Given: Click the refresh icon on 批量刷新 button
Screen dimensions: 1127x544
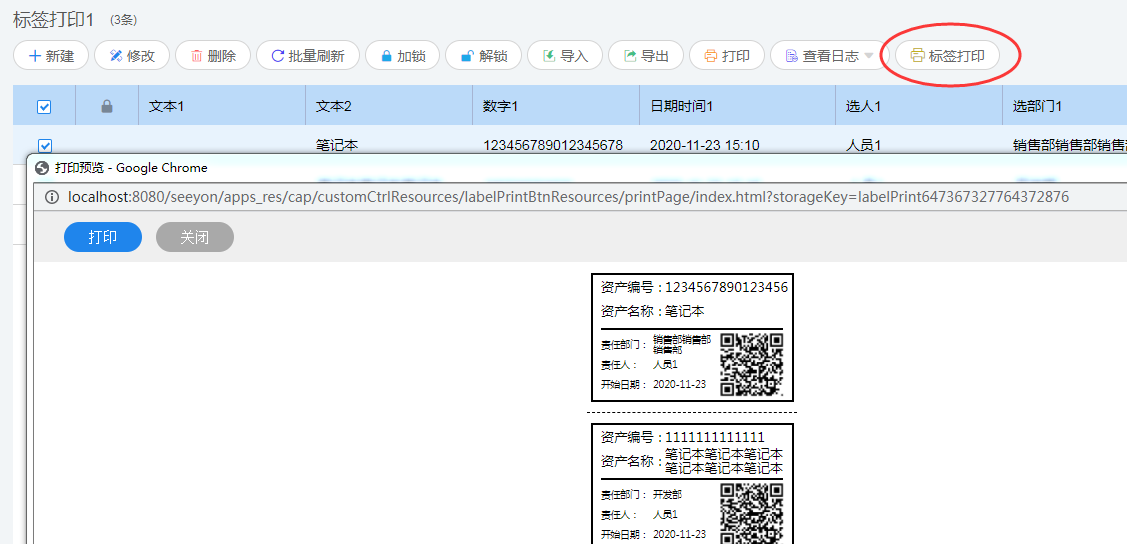Looking at the screenshot, I should (x=278, y=55).
